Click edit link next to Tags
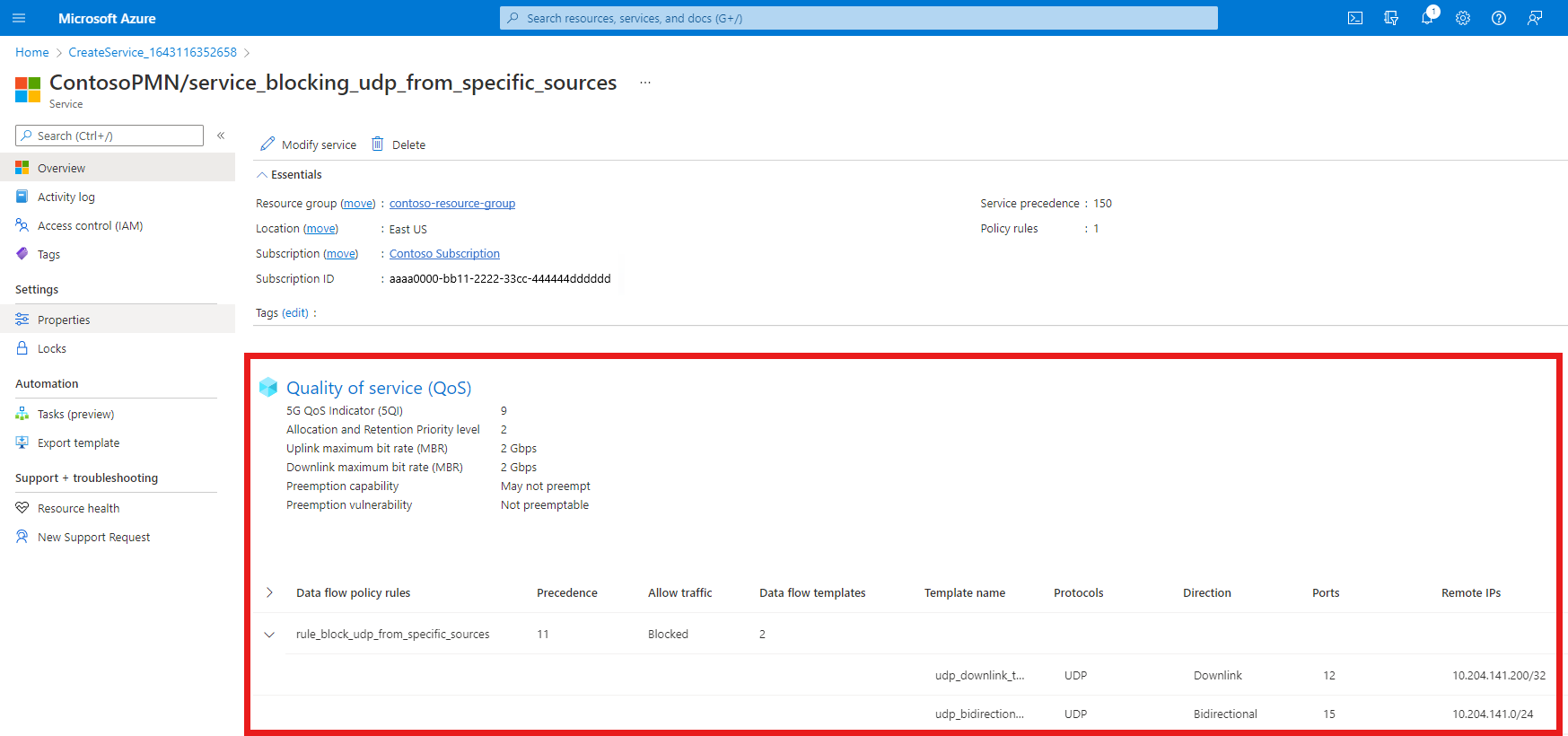 click(295, 313)
